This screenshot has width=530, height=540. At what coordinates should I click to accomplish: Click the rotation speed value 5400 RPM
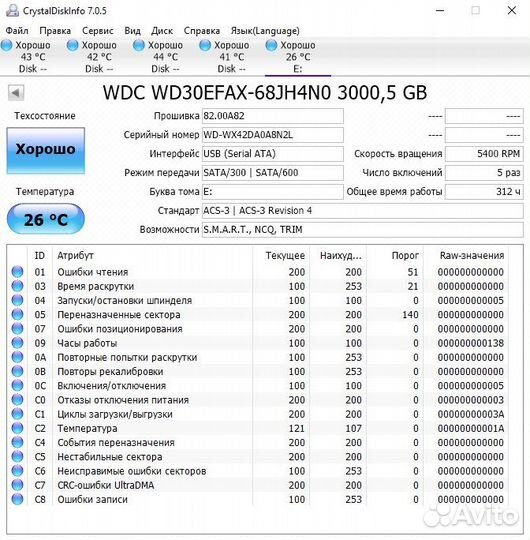(484, 154)
